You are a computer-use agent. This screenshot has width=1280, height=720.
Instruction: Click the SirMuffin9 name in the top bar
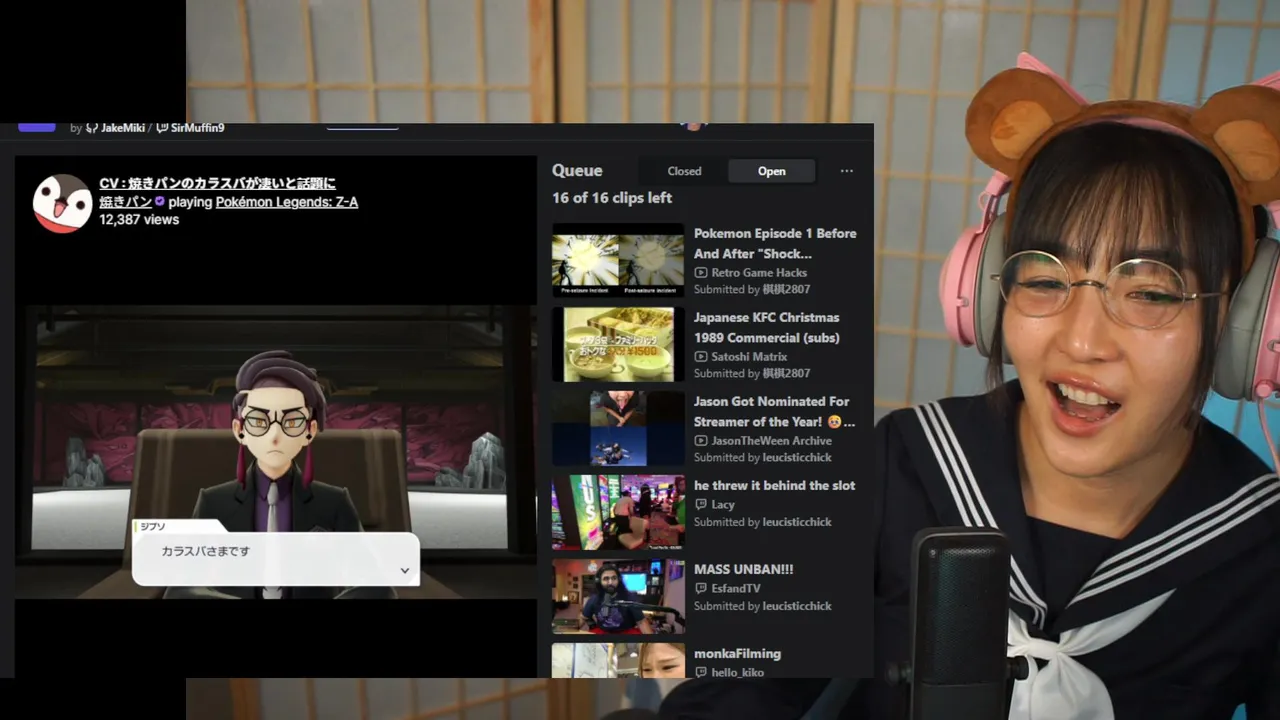pyautogui.click(x=197, y=128)
